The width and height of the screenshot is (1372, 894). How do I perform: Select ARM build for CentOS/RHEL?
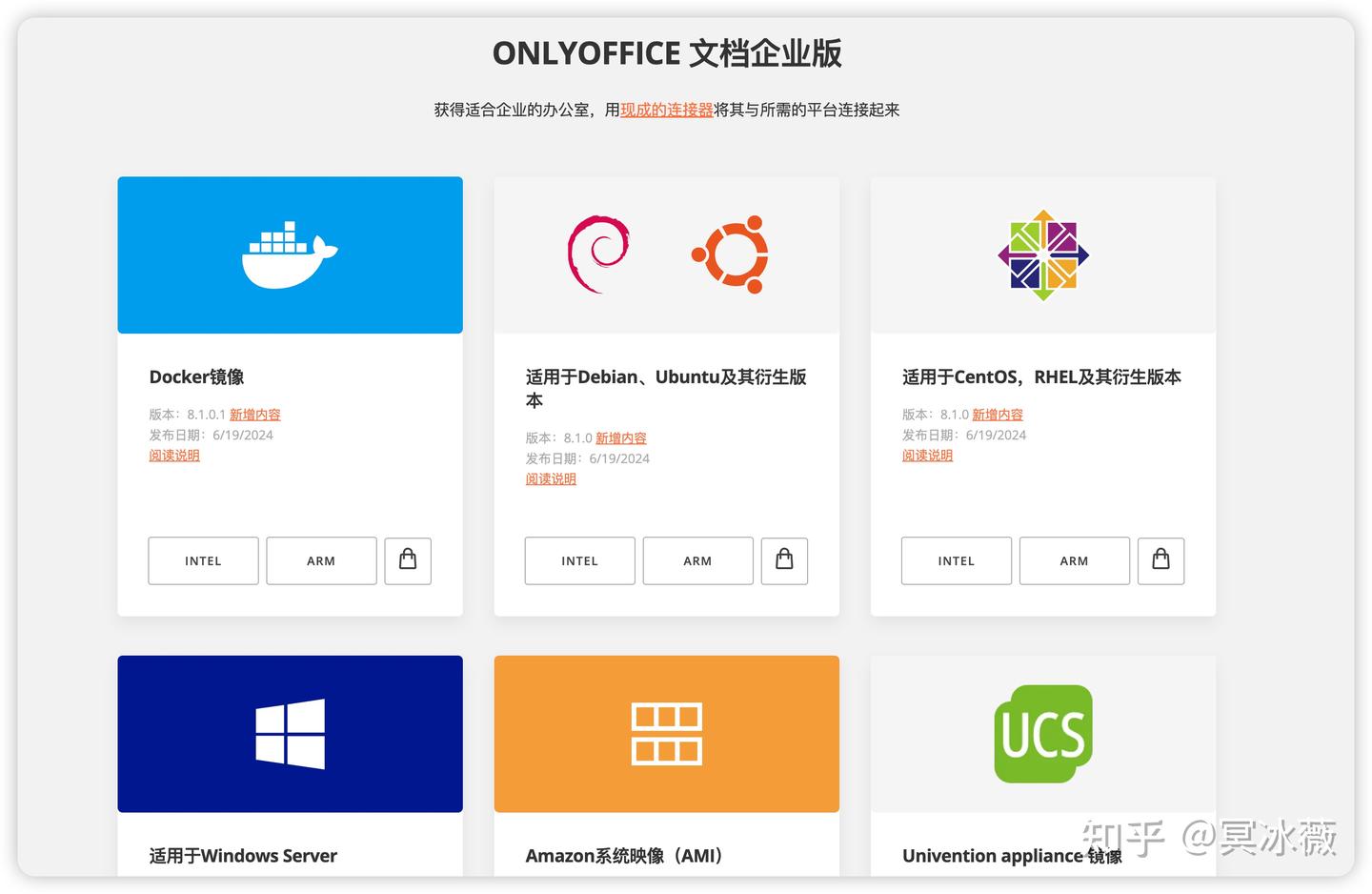coord(1074,560)
